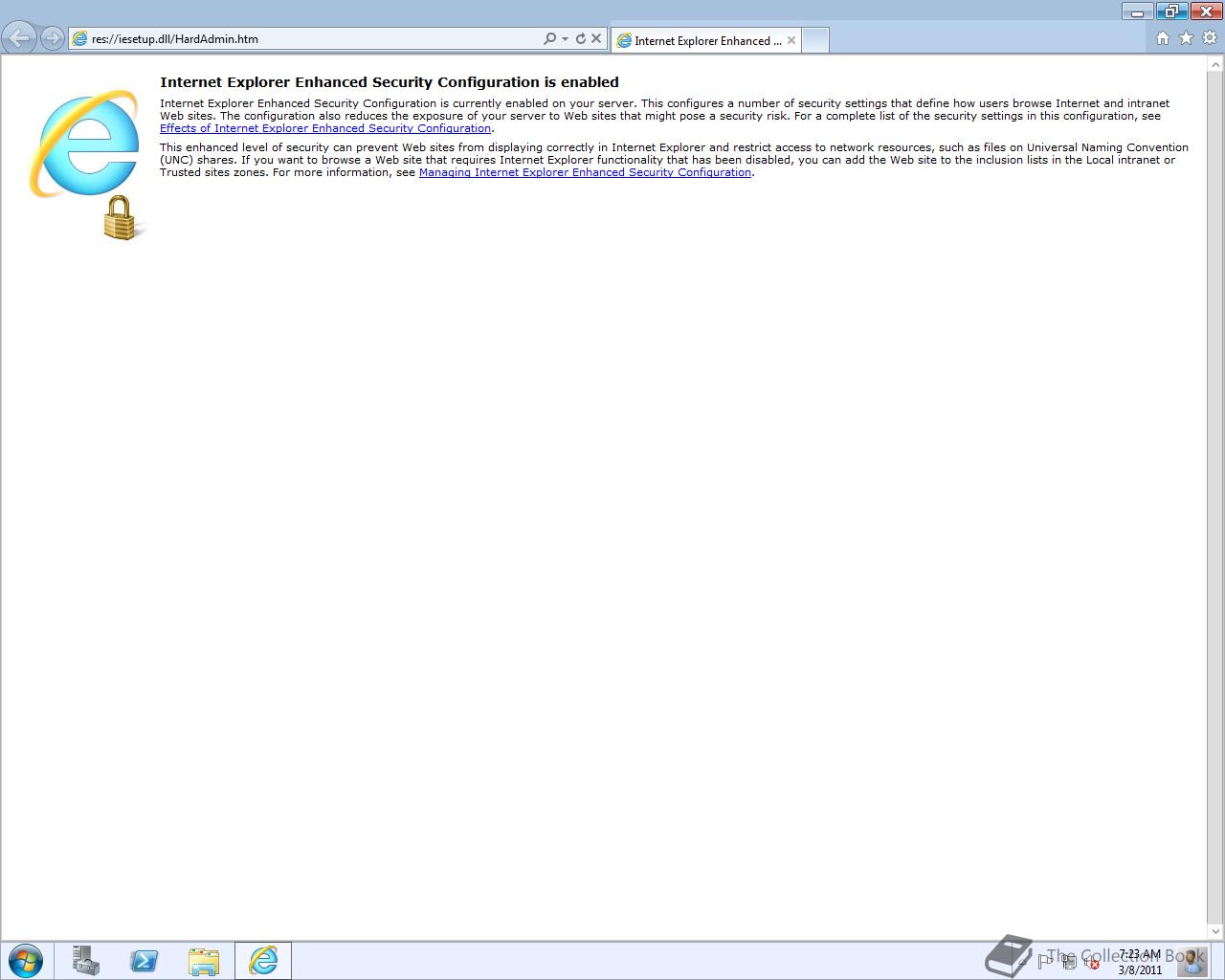This screenshot has width=1225, height=980.
Task: Minimize the Internet Explorer window
Action: click(1138, 11)
